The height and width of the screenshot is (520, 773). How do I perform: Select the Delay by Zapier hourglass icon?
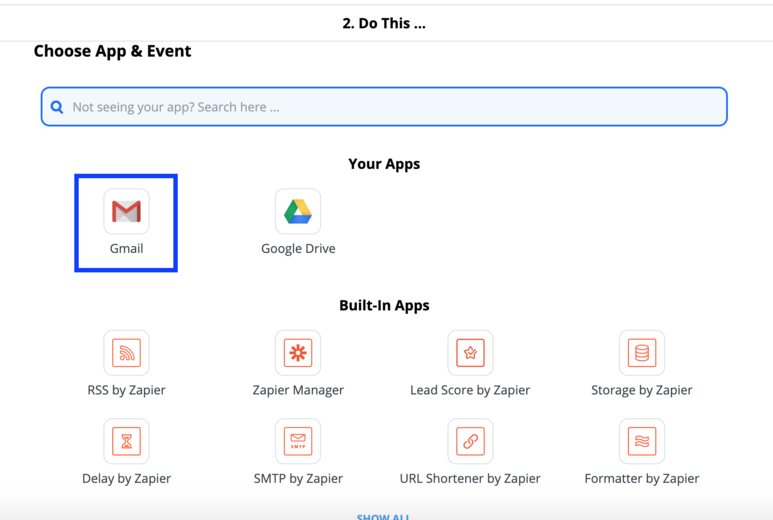[x=126, y=441]
